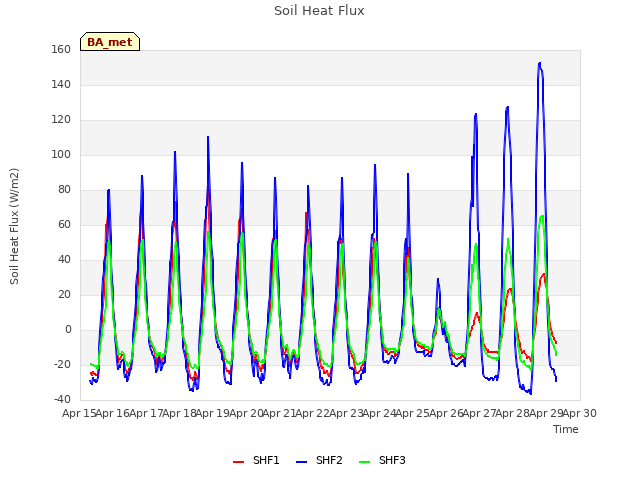Click the Apr 19 x-axis label
Screen dimensions: 640x480
[x=213, y=413]
